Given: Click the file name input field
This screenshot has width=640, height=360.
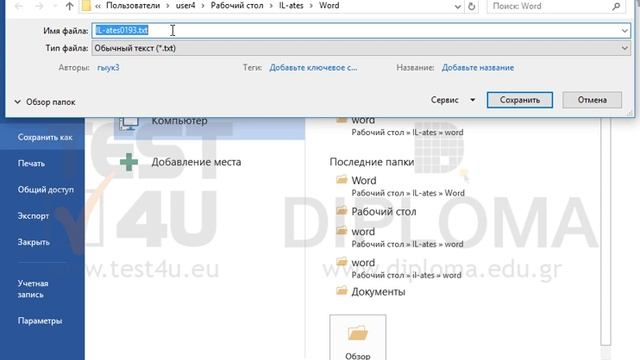Looking at the screenshot, I should (361, 31).
